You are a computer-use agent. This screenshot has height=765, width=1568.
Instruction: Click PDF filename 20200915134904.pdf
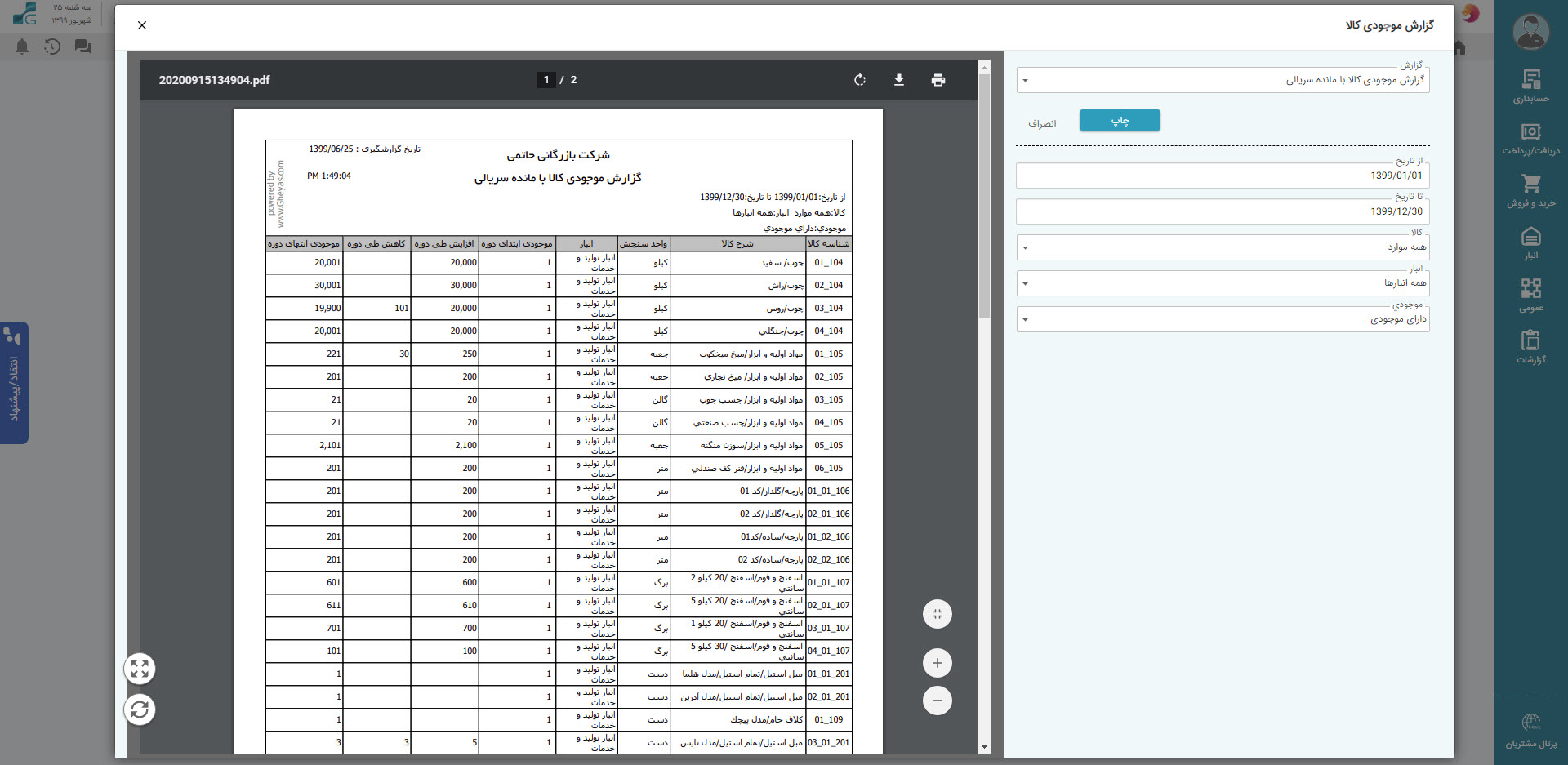[214, 80]
